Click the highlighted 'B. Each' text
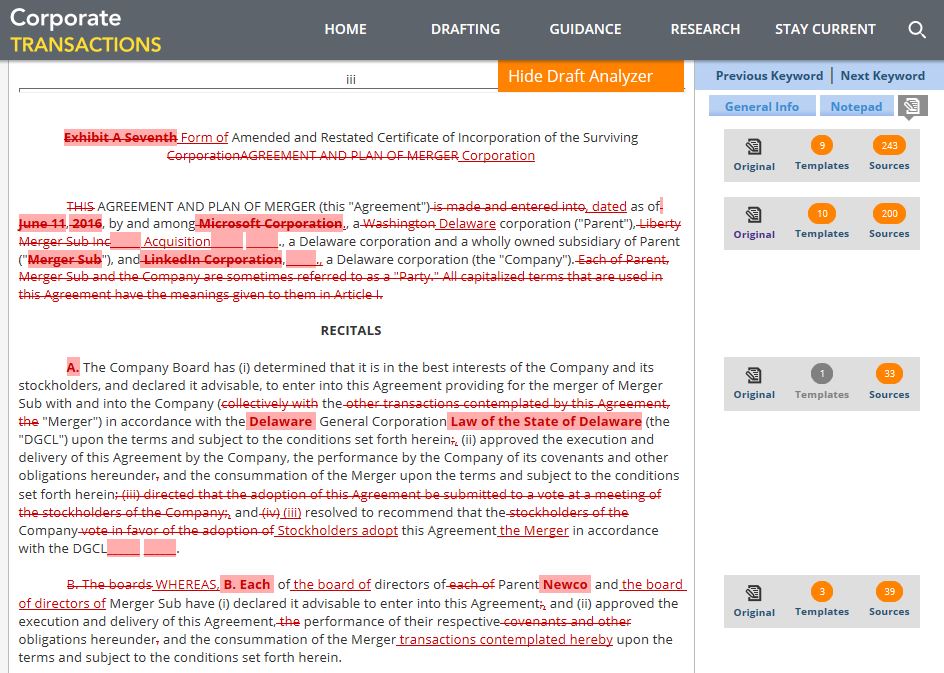 click(247, 585)
